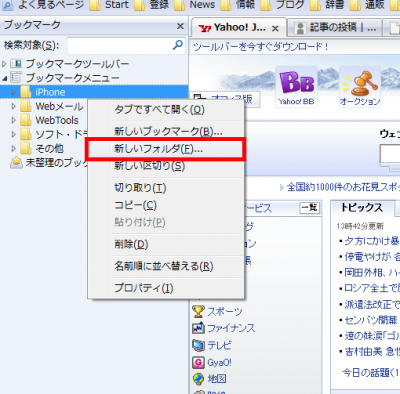Image resolution: width=400 pixels, height=394 pixels.
Task: Switch to the Yahoo! Japan tab
Action: click(x=238, y=27)
